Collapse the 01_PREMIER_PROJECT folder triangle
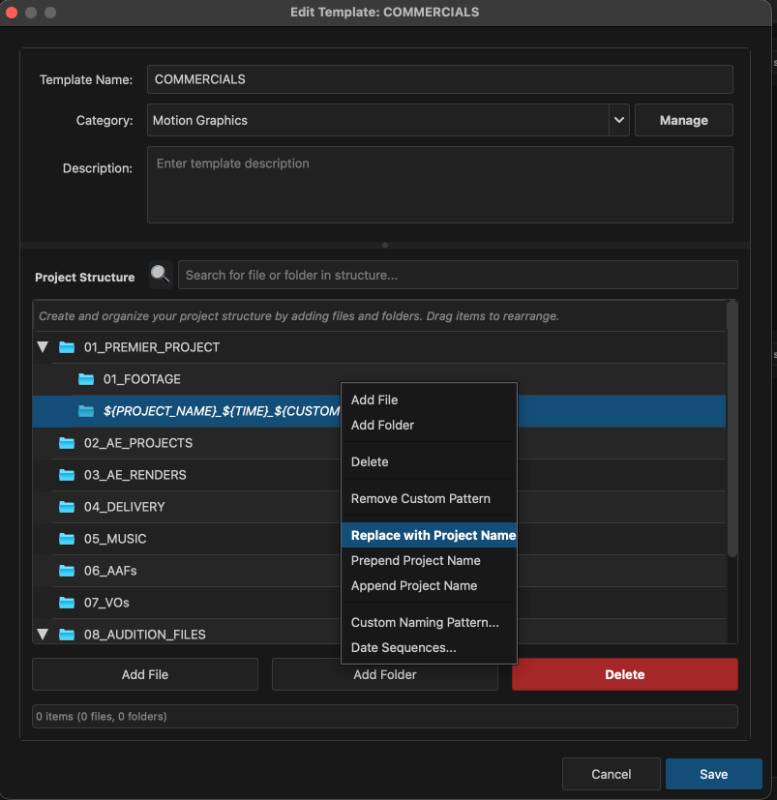Viewport: 777px width, 800px height. pyautogui.click(x=43, y=347)
